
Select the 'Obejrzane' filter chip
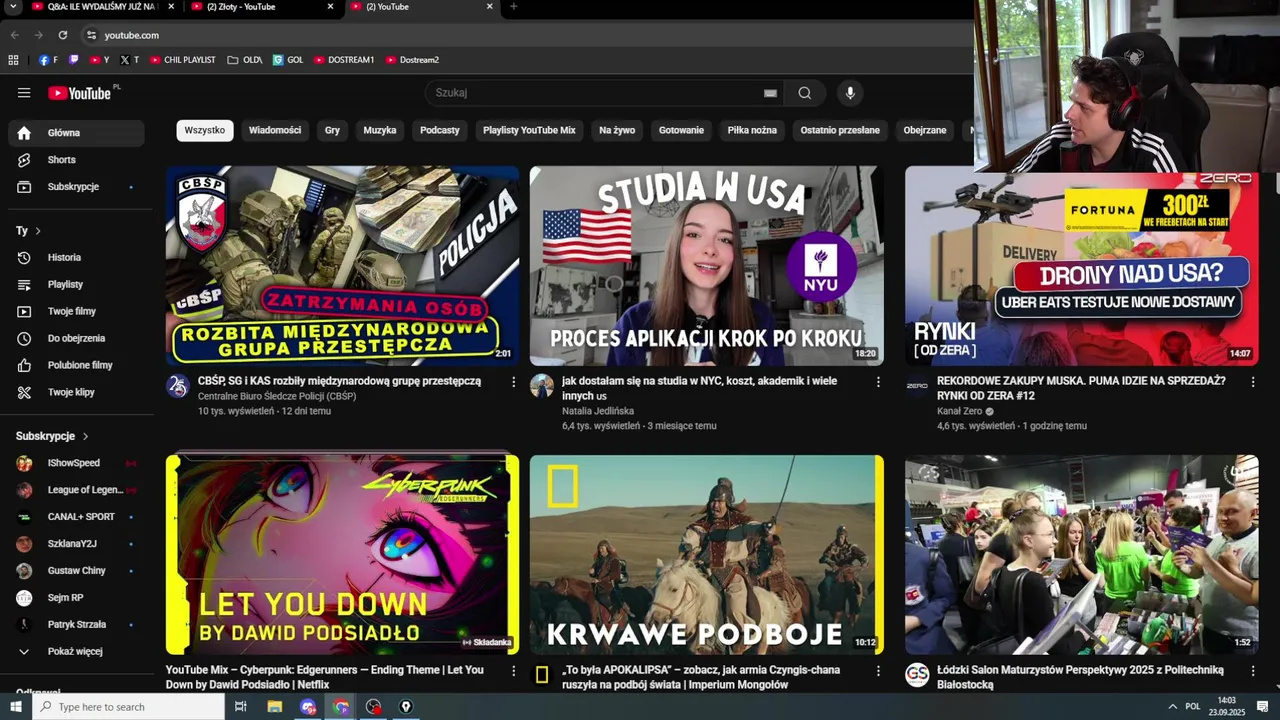(925, 130)
